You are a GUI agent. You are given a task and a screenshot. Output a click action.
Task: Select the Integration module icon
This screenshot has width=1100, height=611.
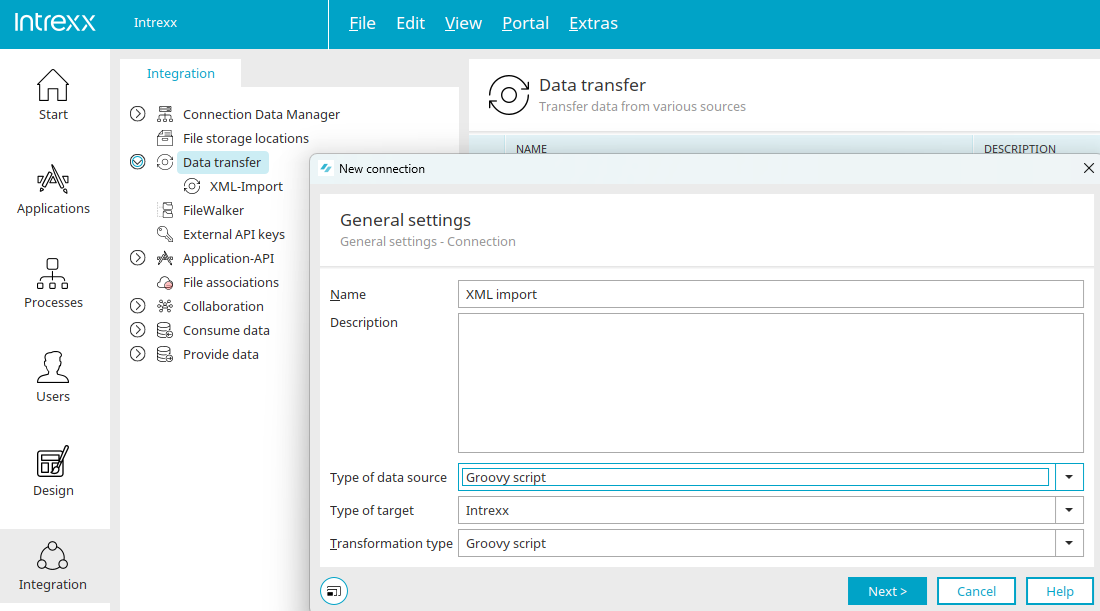pyautogui.click(x=53, y=557)
